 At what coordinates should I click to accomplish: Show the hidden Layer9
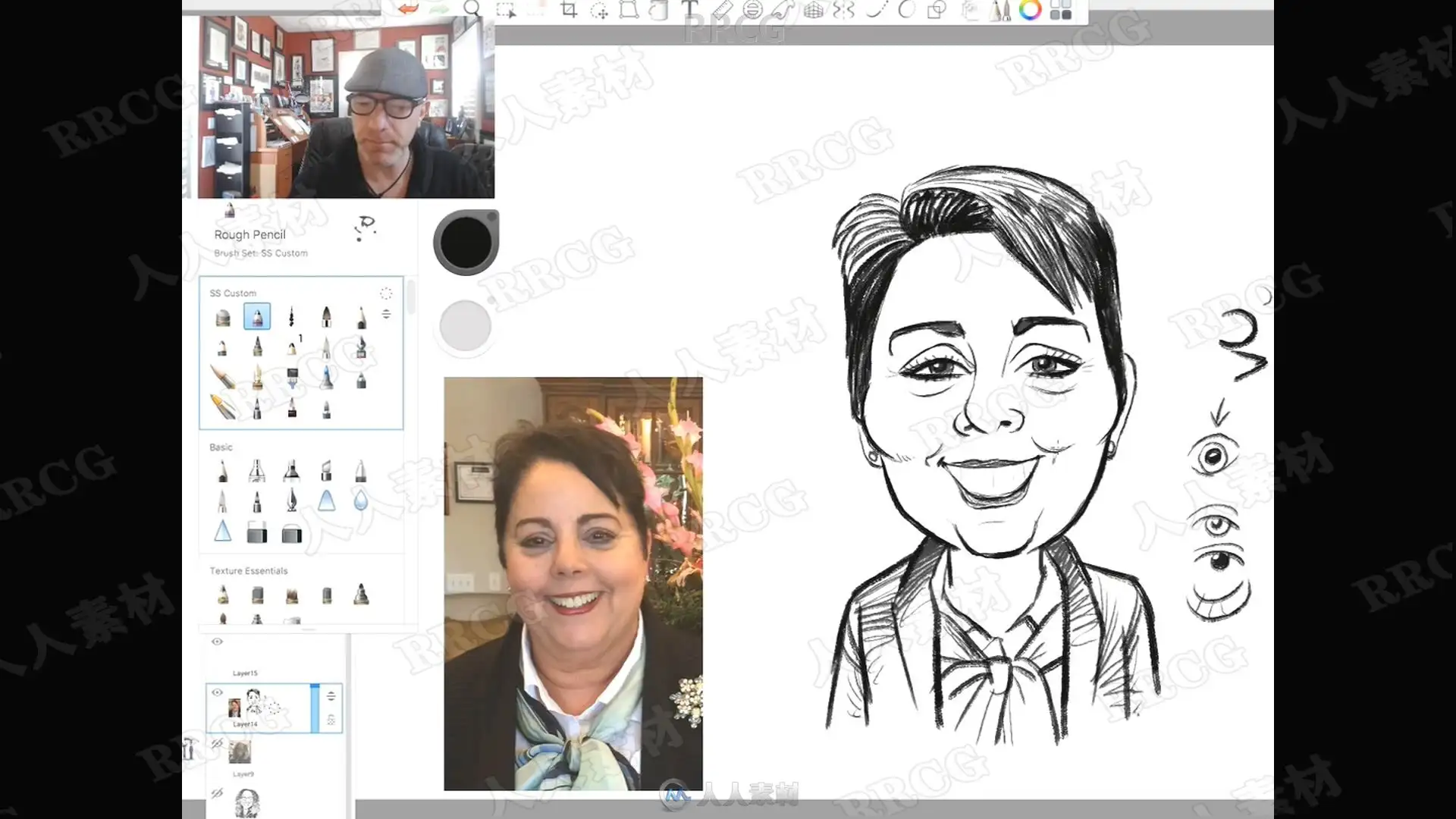coord(217,743)
